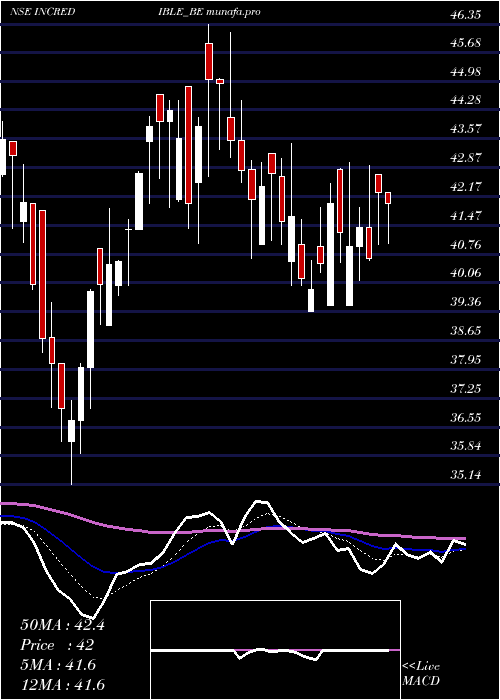Viewport: 500px width, 700px height.
Task: Click the 35.84 price axis label
Action: coord(466,446)
